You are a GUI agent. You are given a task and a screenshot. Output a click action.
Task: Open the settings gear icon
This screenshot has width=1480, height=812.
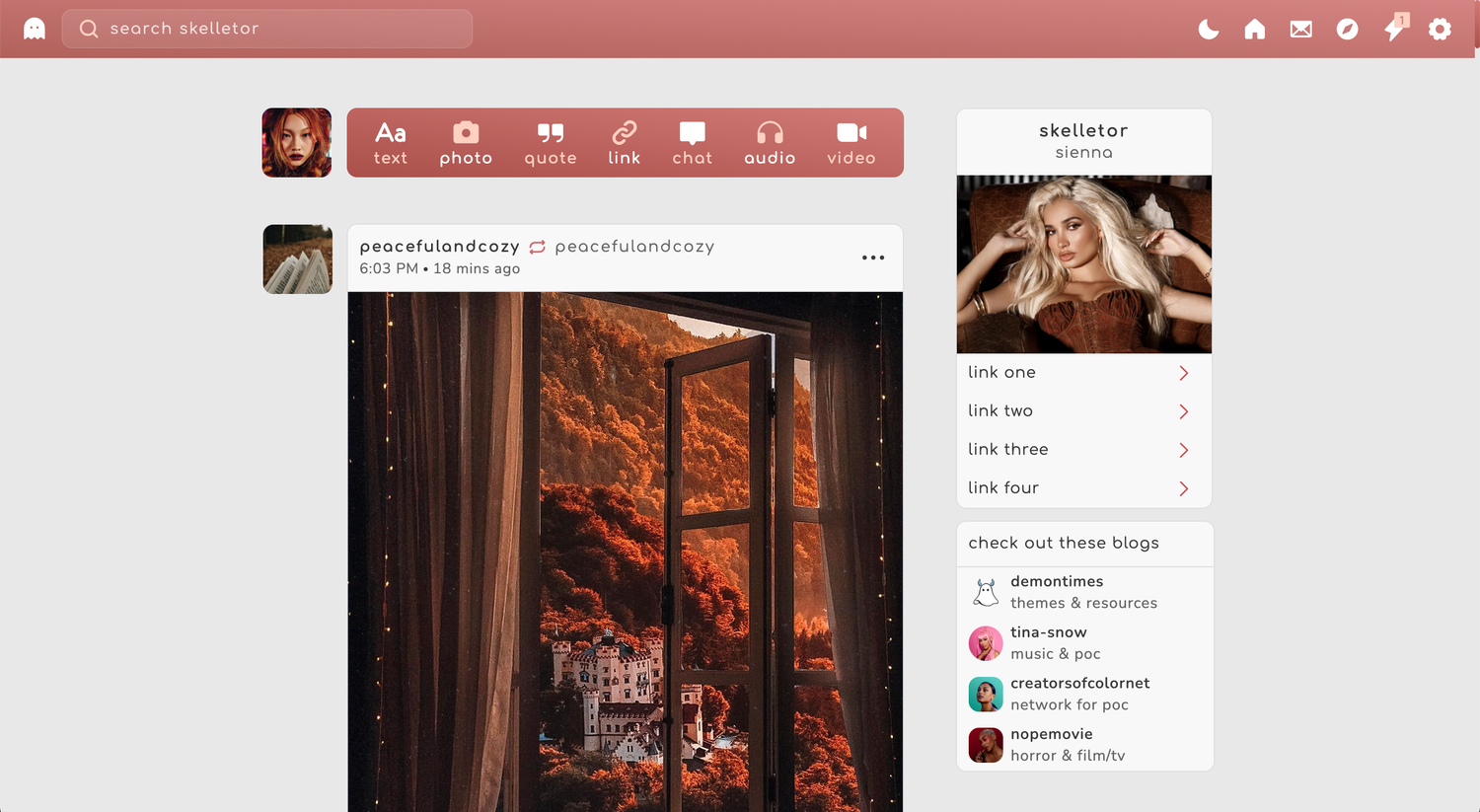pos(1440,30)
